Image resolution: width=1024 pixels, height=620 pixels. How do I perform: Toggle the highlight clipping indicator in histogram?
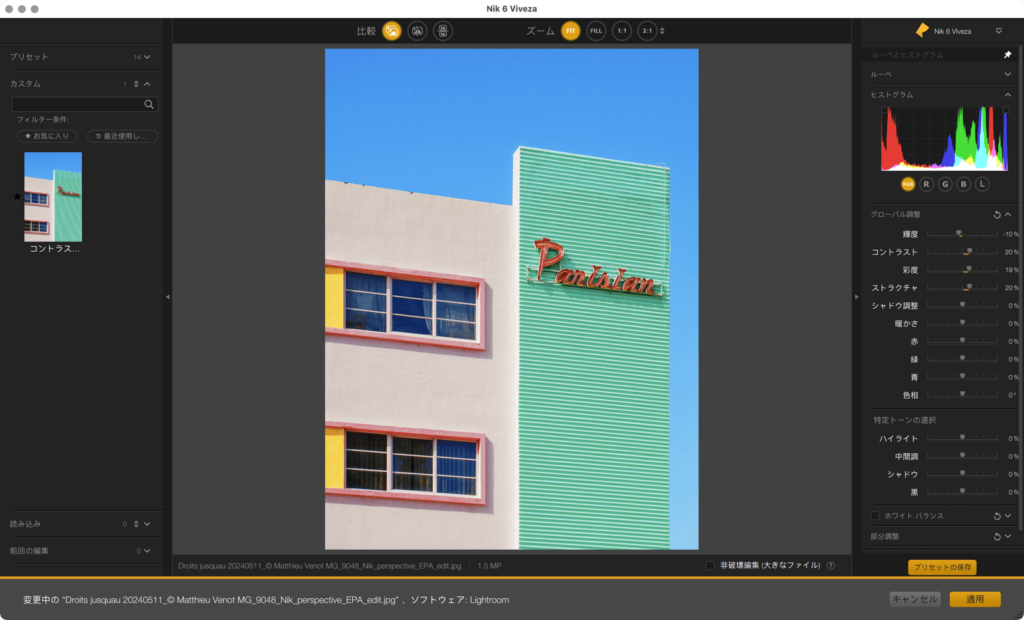1006,110
